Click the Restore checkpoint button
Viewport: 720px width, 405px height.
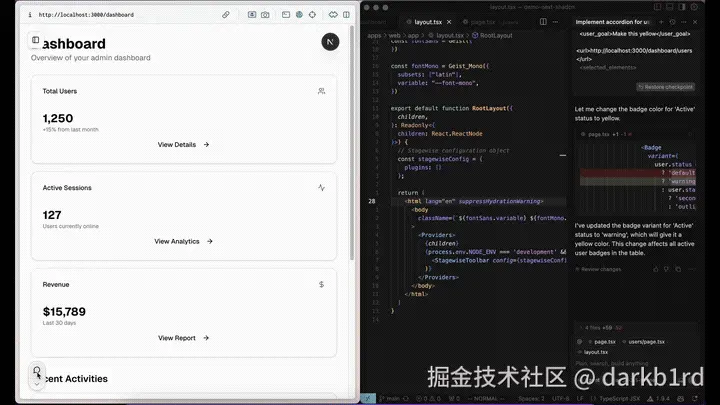pyautogui.click(x=665, y=87)
